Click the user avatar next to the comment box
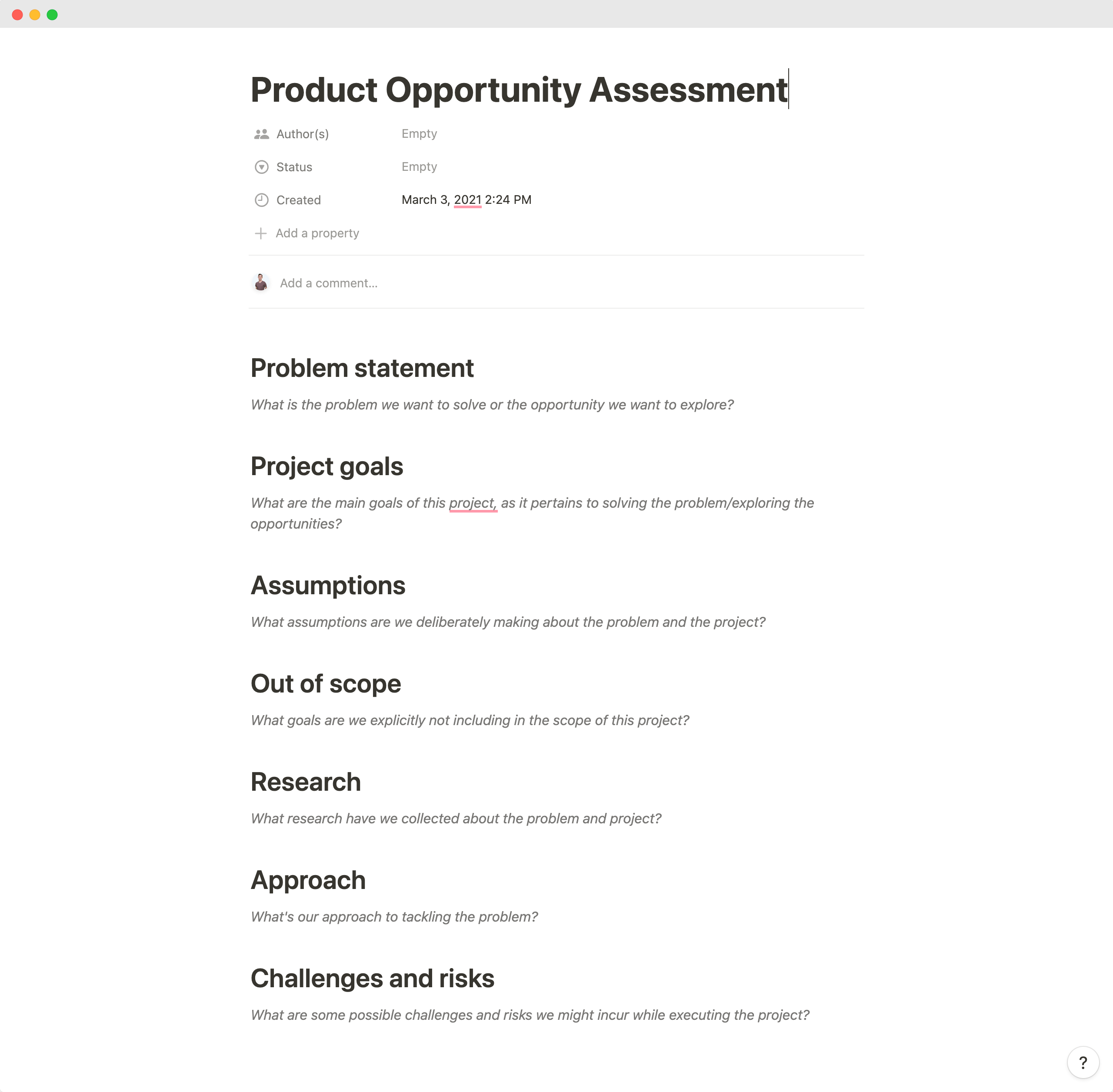 [x=261, y=282]
